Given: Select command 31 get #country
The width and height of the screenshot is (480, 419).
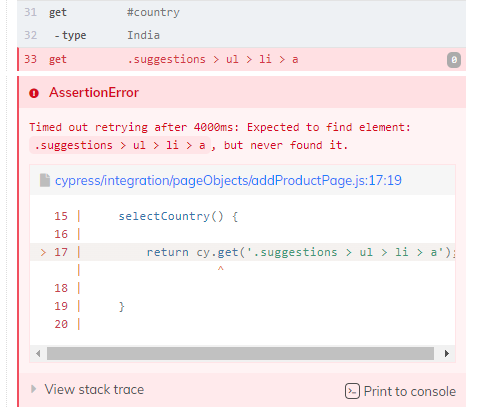Looking at the screenshot, I should pyautogui.click(x=242, y=12).
